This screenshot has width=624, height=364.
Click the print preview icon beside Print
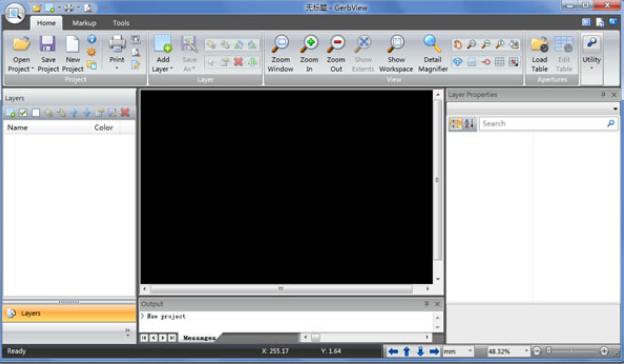pyautogui.click(x=136, y=52)
